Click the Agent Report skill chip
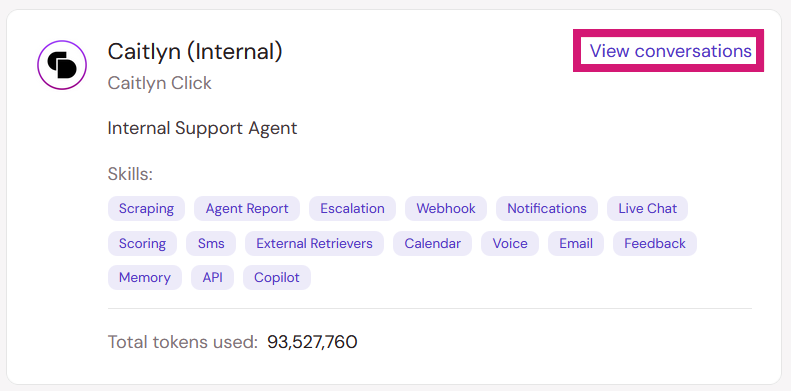 coord(247,208)
